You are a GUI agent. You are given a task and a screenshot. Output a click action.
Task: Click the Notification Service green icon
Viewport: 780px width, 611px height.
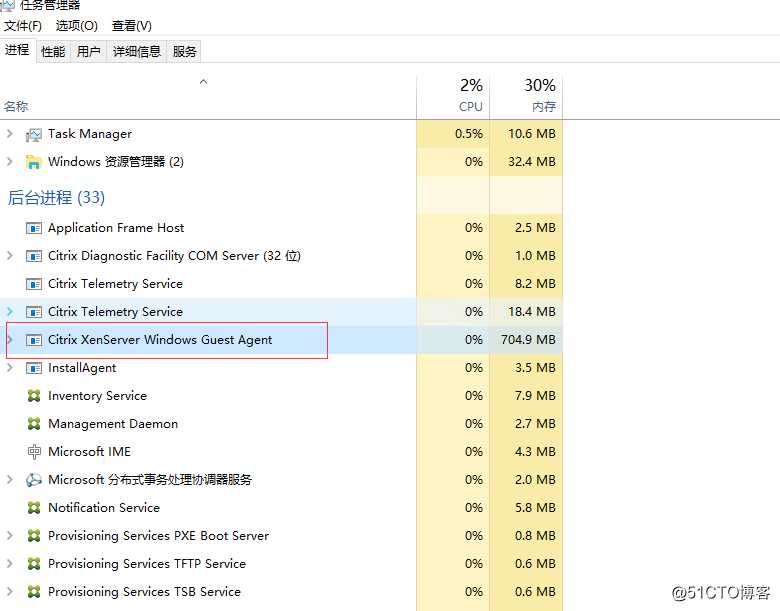[x=34, y=508]
